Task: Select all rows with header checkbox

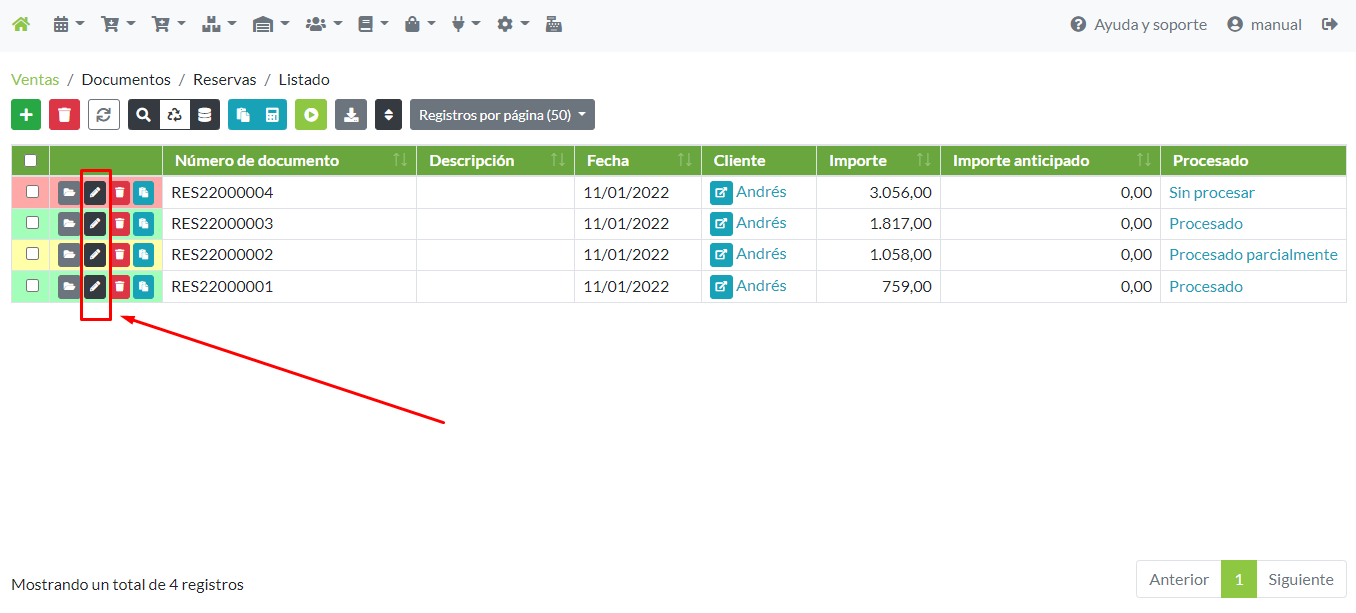Action: (x=31, y=160)
